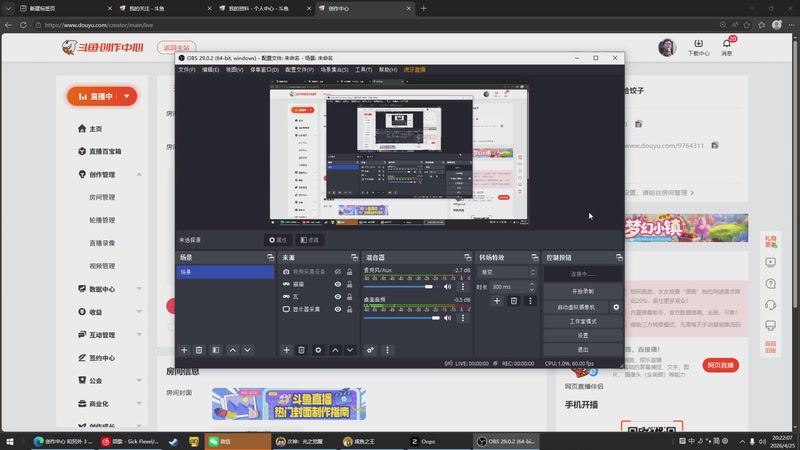
Task: Open the notifications bell on Douyu page
Action: pyautogui.click(x=727, y=44)
